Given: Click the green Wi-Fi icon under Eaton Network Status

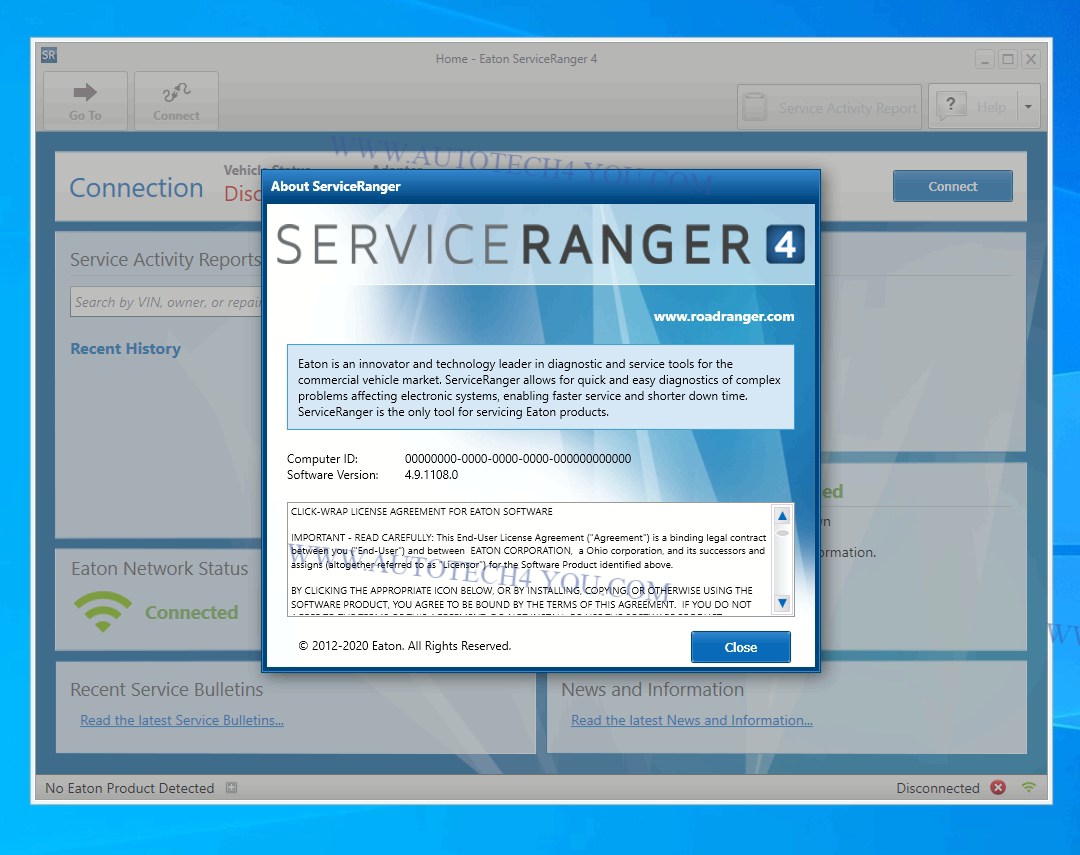Looking at the screenshot, I should 102,612.
